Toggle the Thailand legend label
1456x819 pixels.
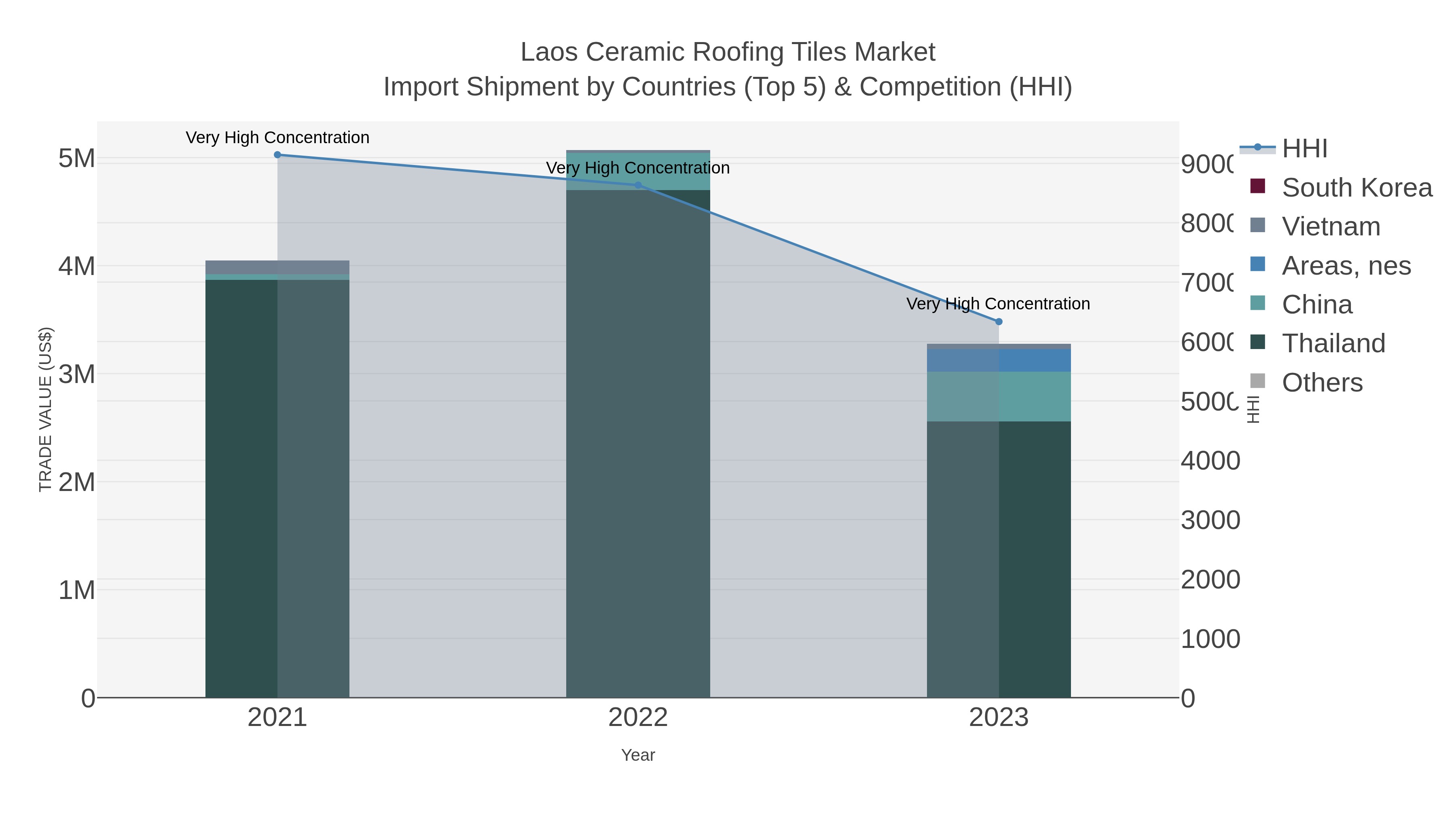point(1333,344)
